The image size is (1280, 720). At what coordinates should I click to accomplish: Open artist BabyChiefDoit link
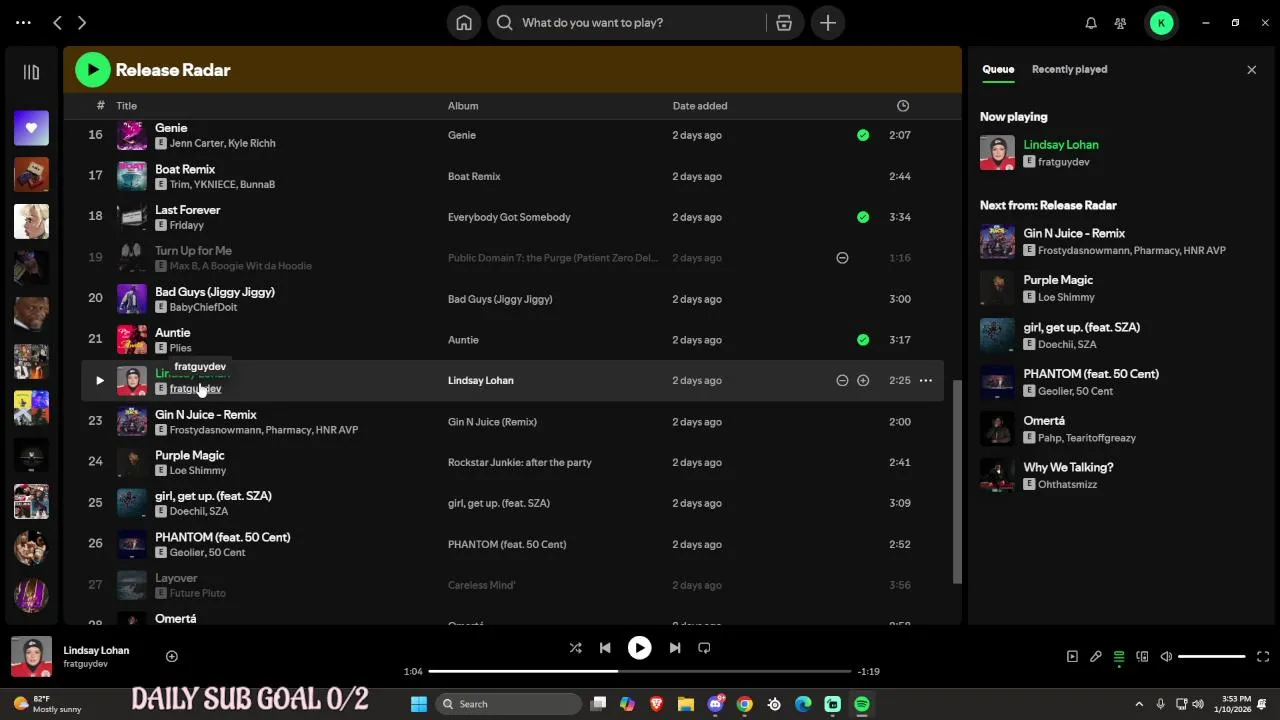coord(203,307)
